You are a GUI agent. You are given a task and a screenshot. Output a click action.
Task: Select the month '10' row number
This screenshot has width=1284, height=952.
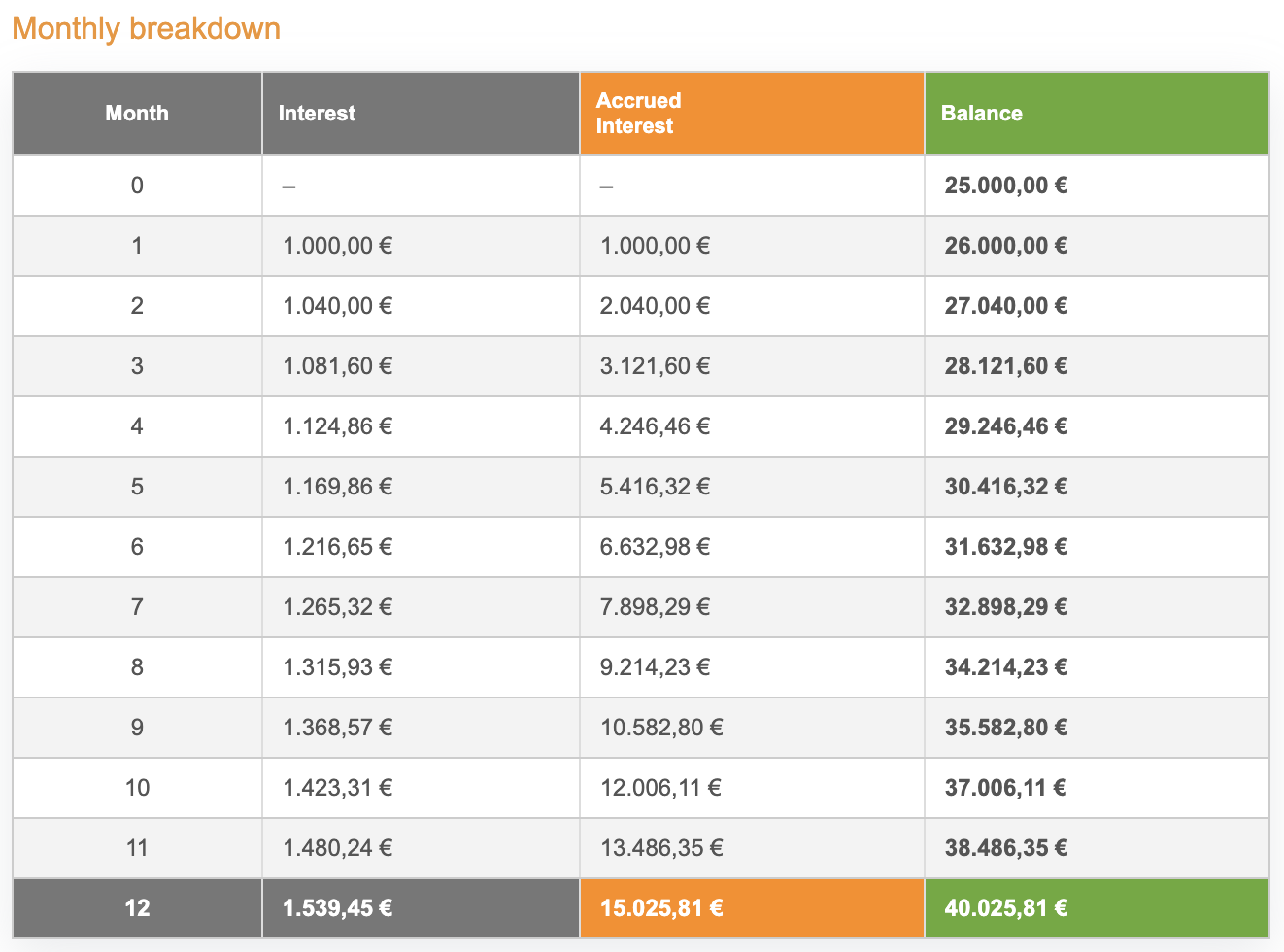point(137,788)
